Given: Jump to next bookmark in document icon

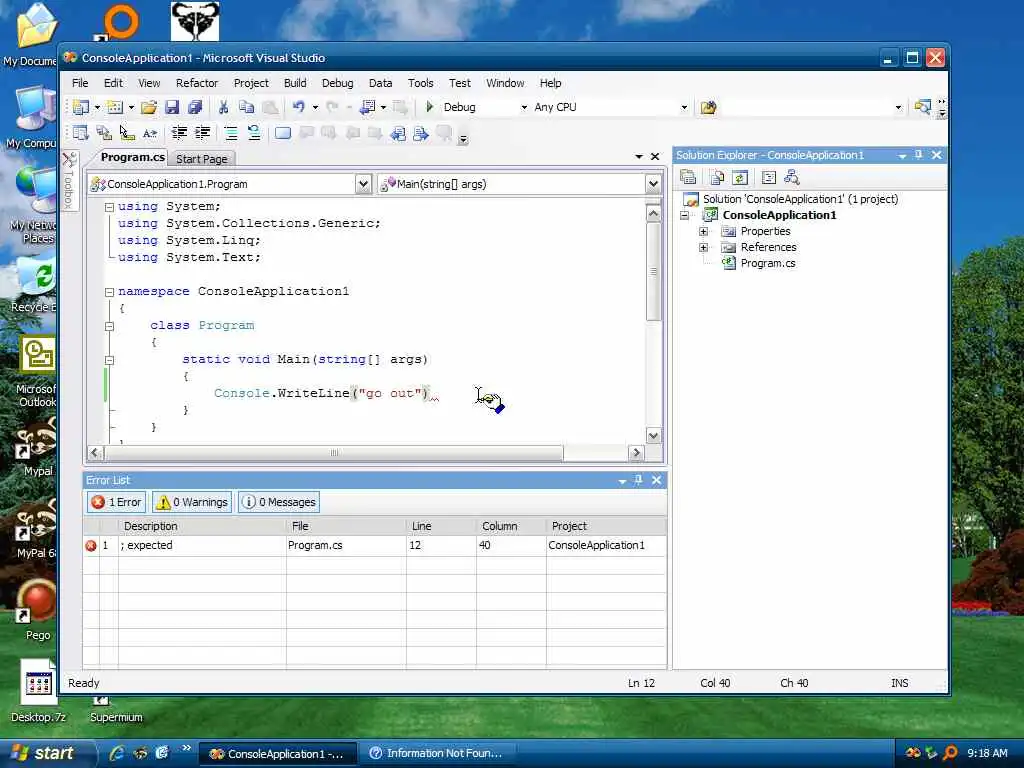Looking at the screenshot, I should pyautogui.click(x=421, y=133).
